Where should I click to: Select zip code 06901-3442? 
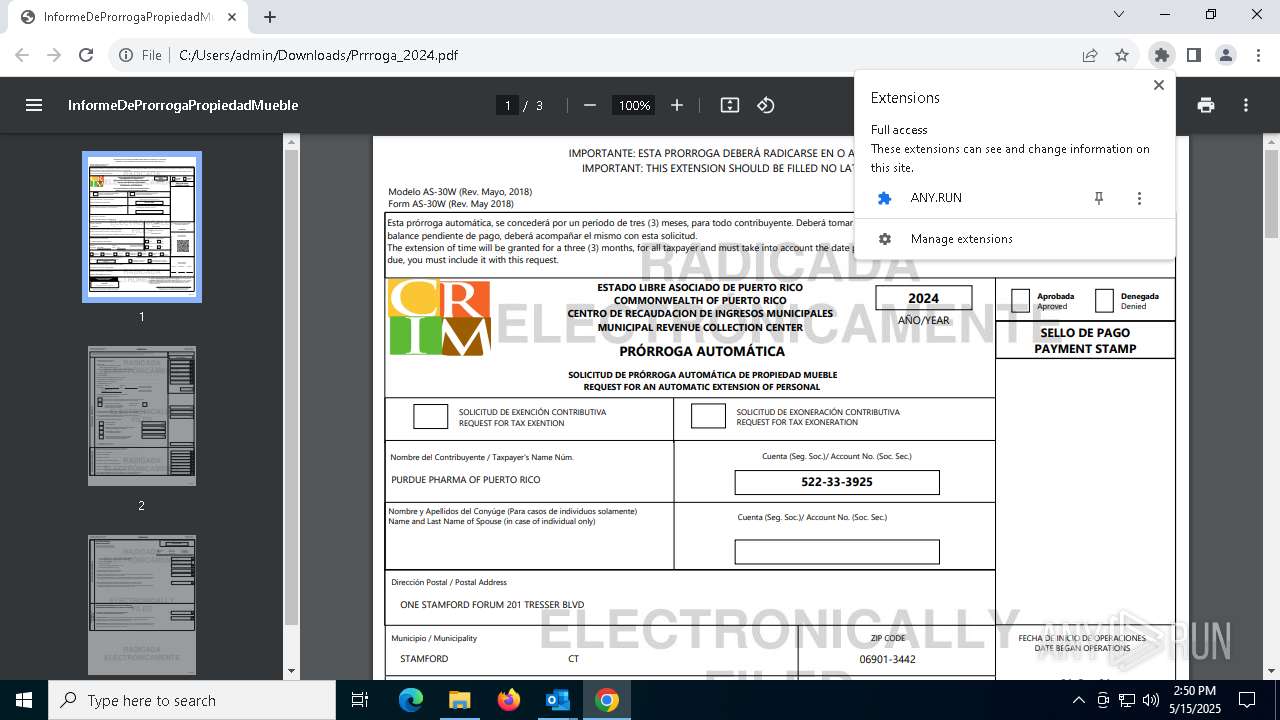tap(888, 659)
